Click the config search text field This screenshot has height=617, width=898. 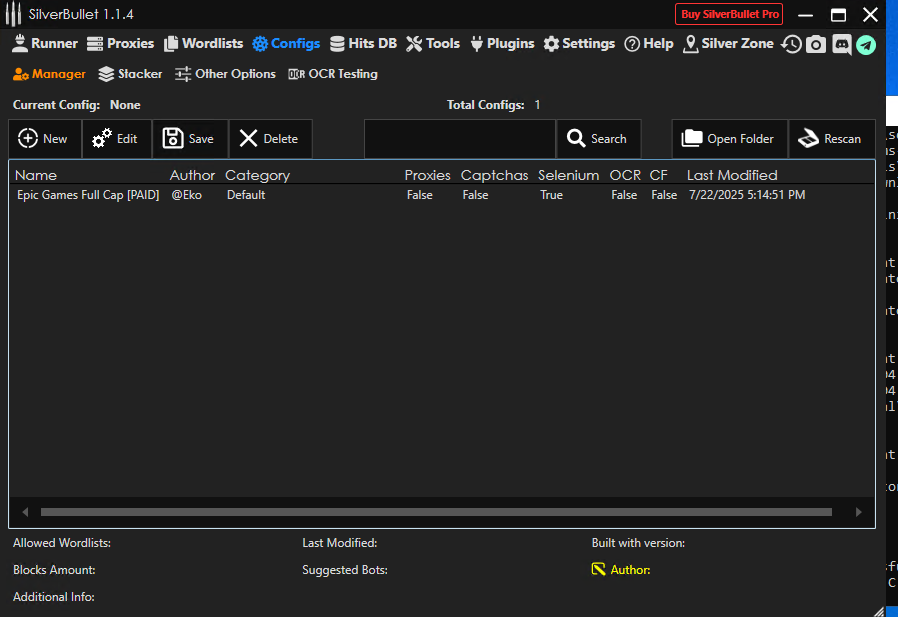pyautogui.click(x=459, y=139)
